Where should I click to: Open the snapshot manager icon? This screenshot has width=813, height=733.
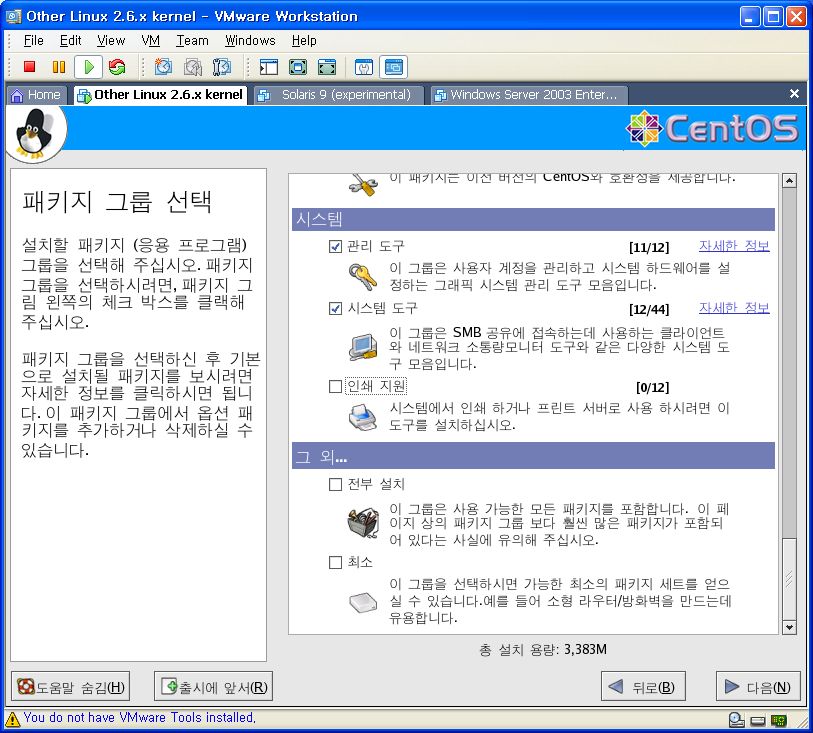(222, 67)
